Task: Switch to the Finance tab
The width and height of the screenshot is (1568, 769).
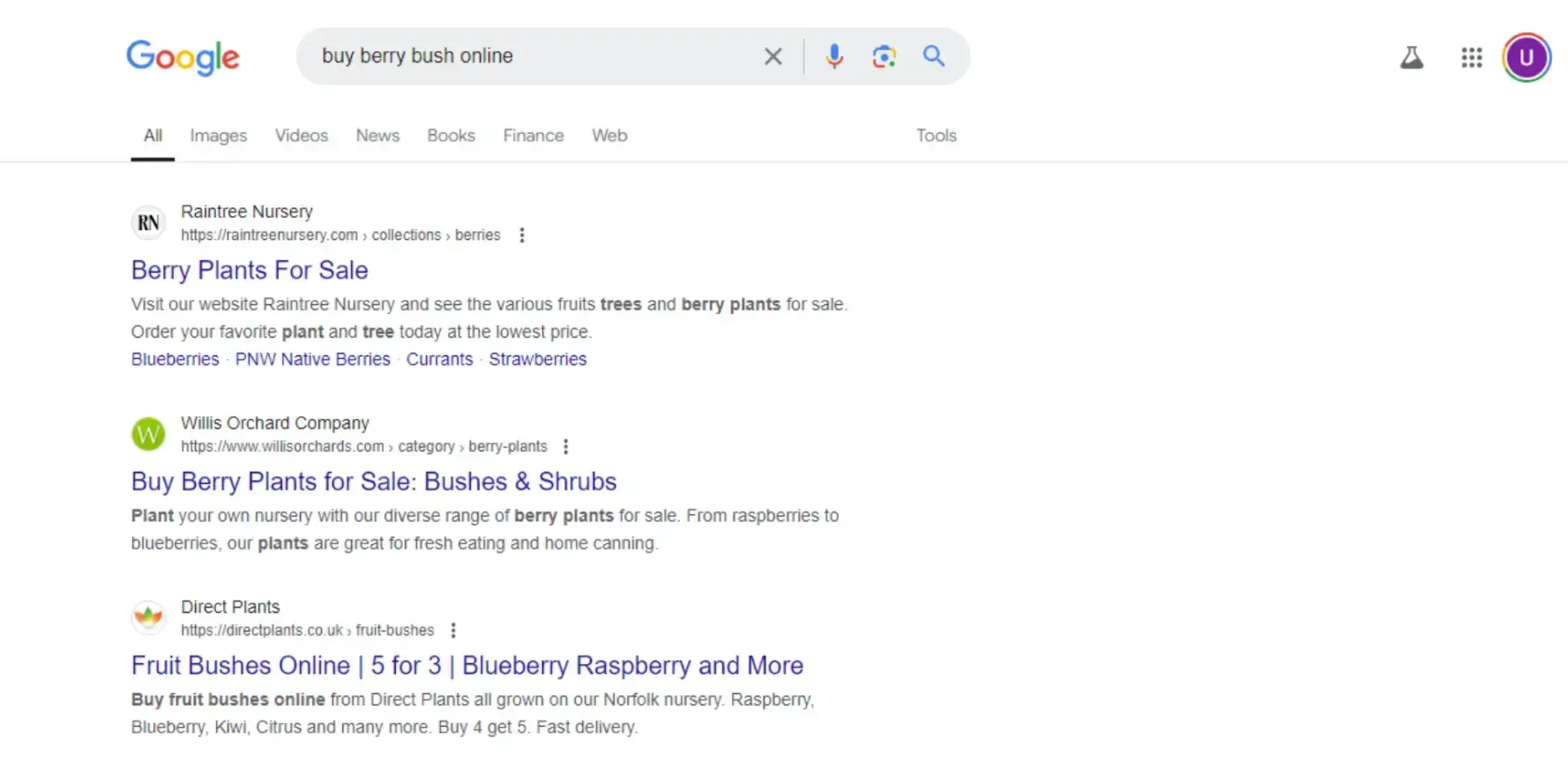Action: click(x=534, y=136)
